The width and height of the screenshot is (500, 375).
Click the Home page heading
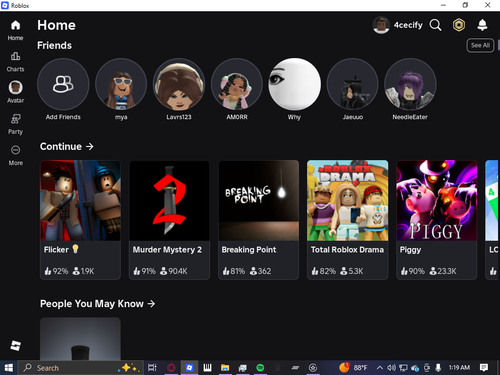(x=56, y=25)
